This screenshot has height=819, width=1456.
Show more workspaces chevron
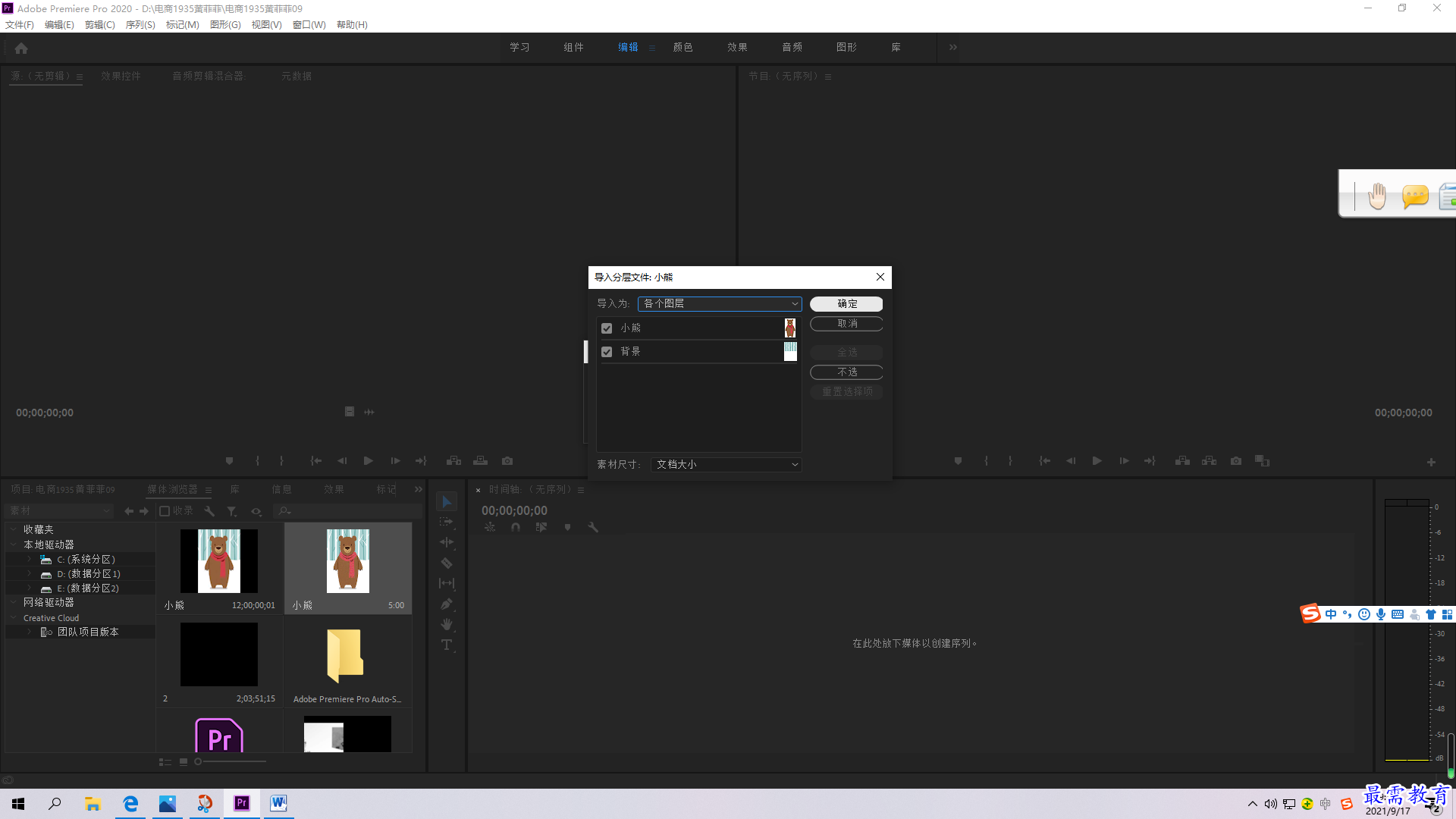pos(953,47)
